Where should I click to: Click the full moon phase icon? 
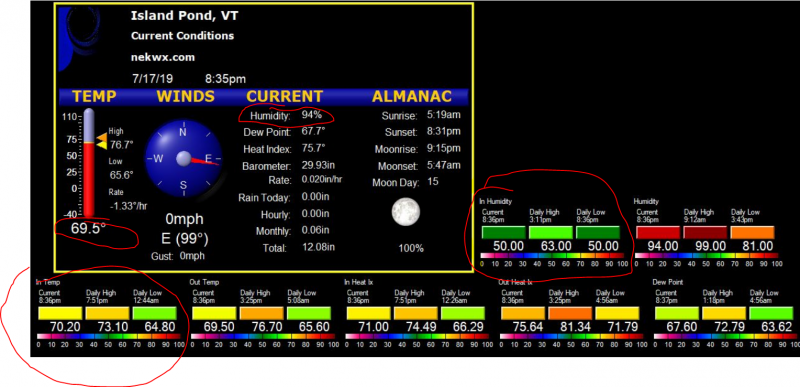point(406,212)
